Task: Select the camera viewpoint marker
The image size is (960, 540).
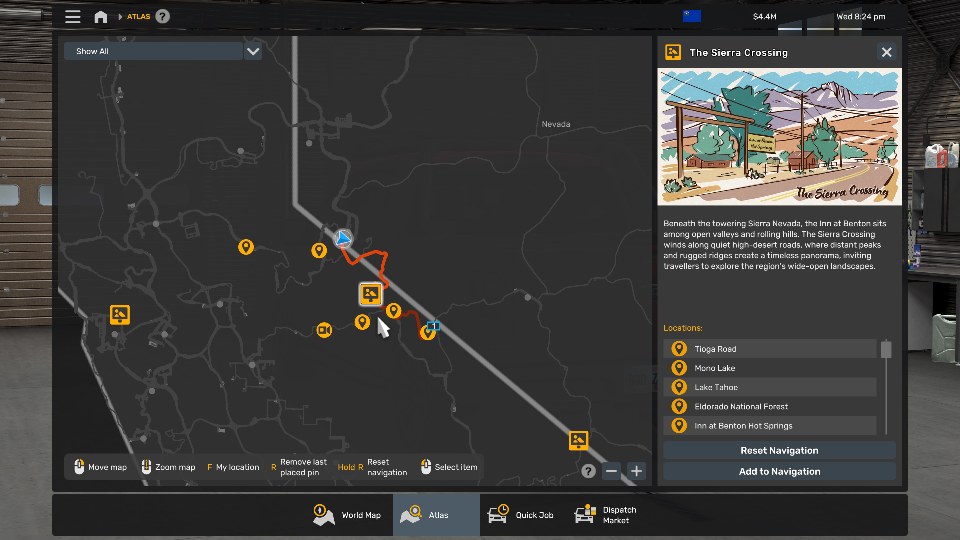Action: pos(324,330)
